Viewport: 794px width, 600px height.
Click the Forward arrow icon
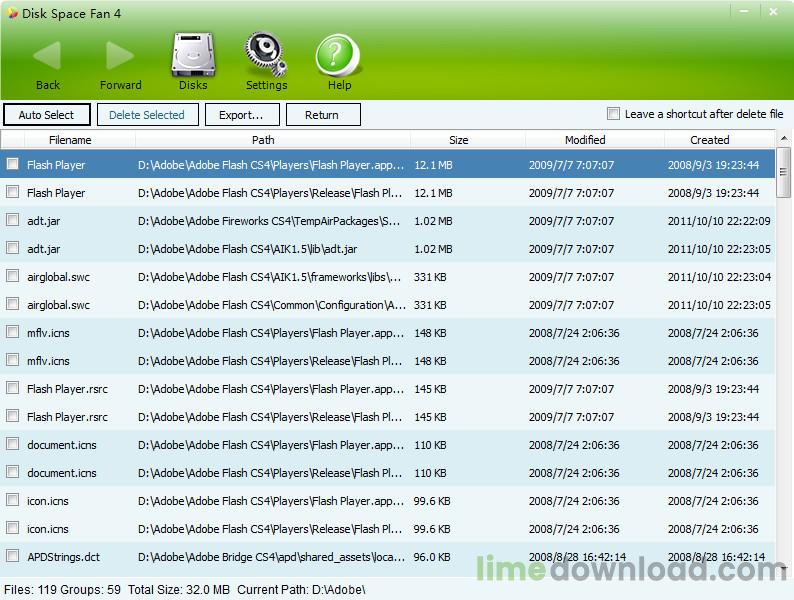pos(120,56)
